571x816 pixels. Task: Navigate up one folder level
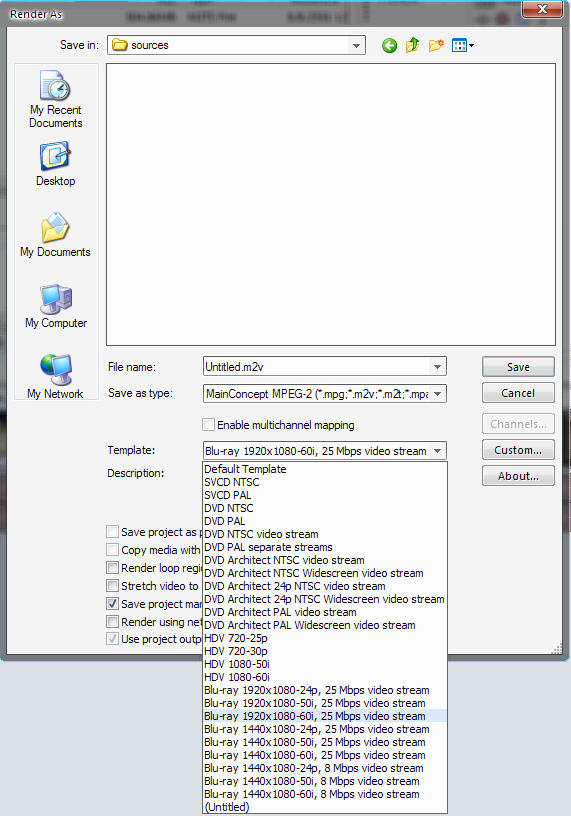412,45
